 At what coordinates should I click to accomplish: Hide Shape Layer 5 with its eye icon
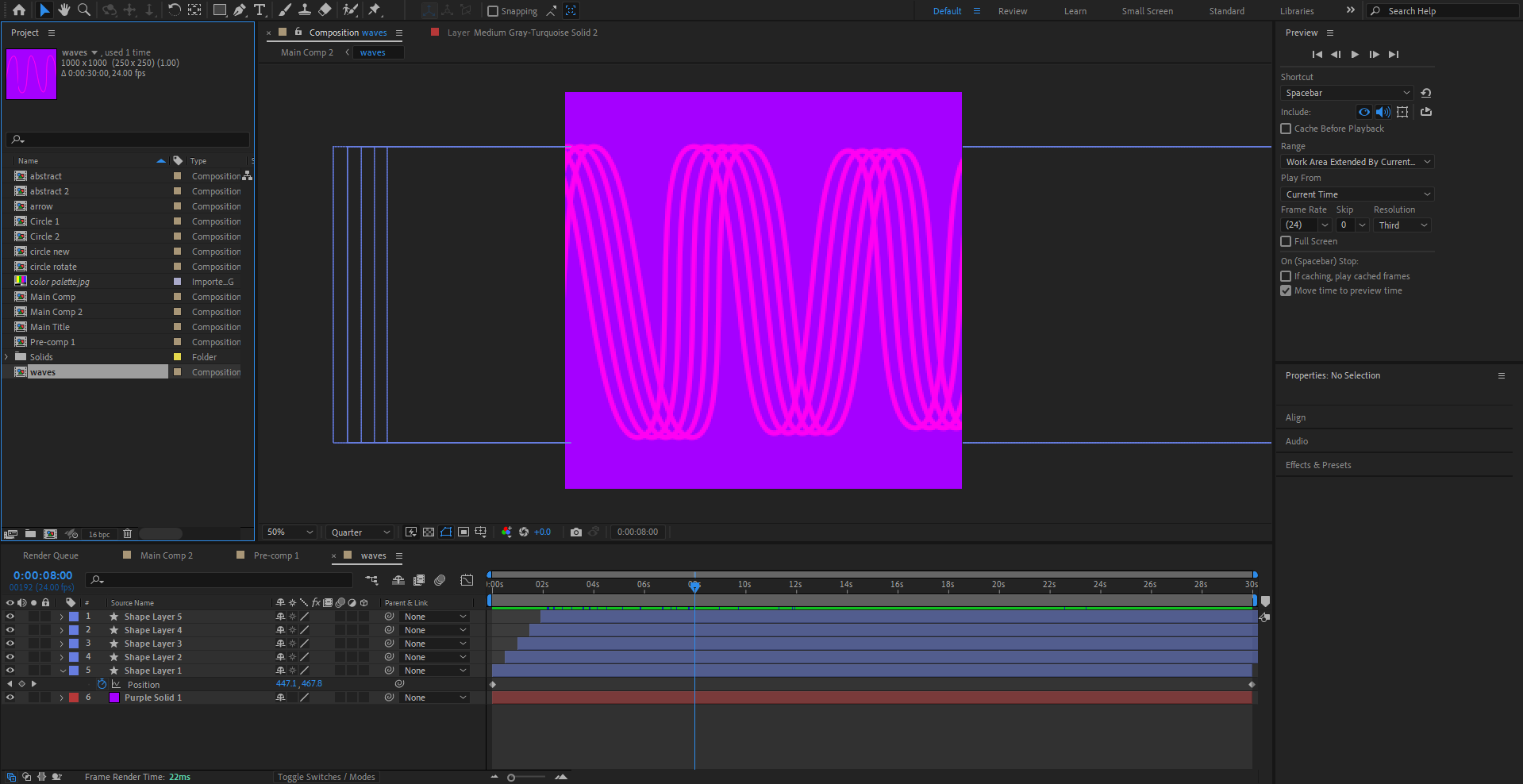click(x=10, y=617)
